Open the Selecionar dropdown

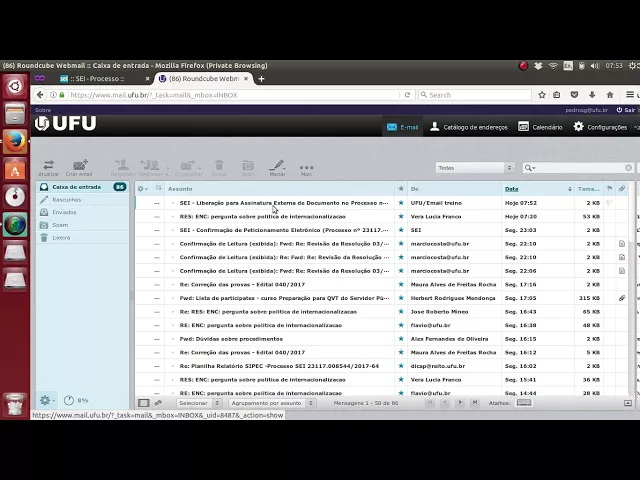pos(199,403)
